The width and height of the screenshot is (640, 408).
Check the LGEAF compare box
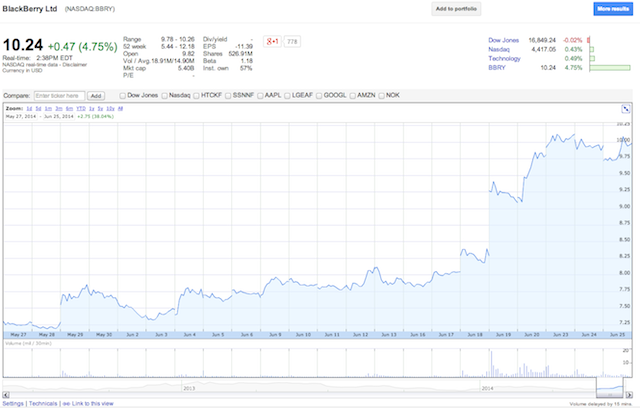pyautogui.click(x=287, y=95)
